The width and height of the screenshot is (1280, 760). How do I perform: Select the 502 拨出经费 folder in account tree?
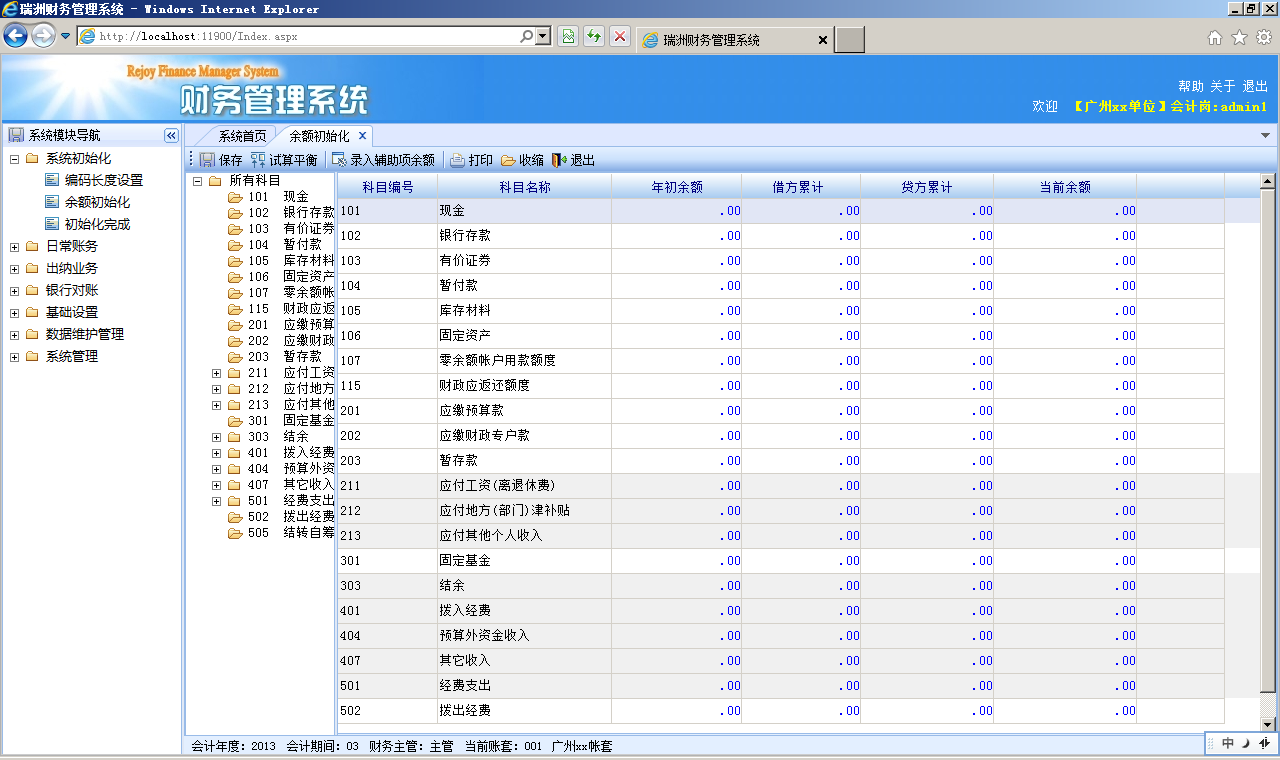point(281,517)
